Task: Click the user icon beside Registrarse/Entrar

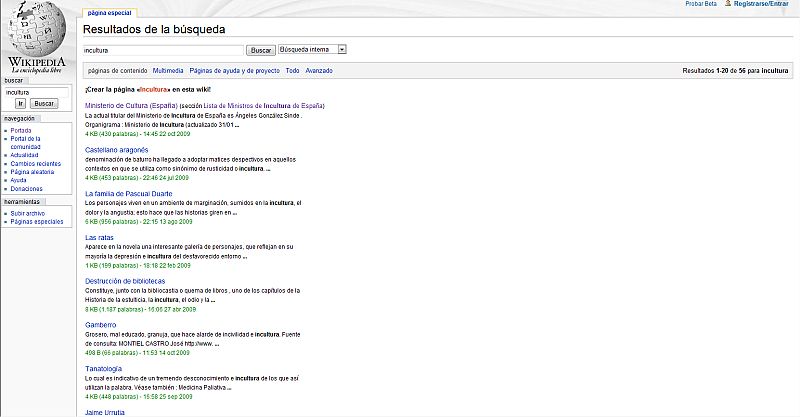Action: pos(729,5)
